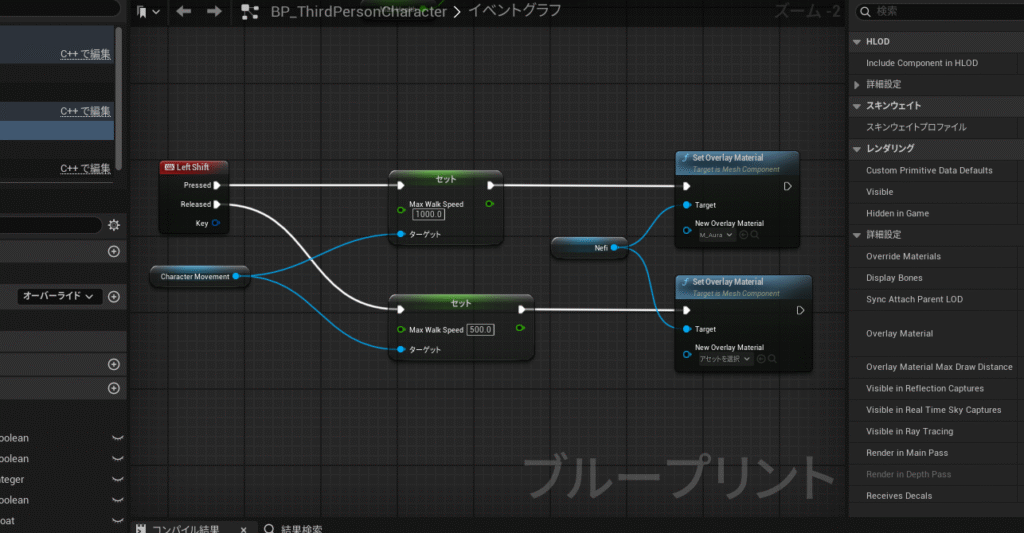Select Hidden in Game row

click(x=936, y=214)
